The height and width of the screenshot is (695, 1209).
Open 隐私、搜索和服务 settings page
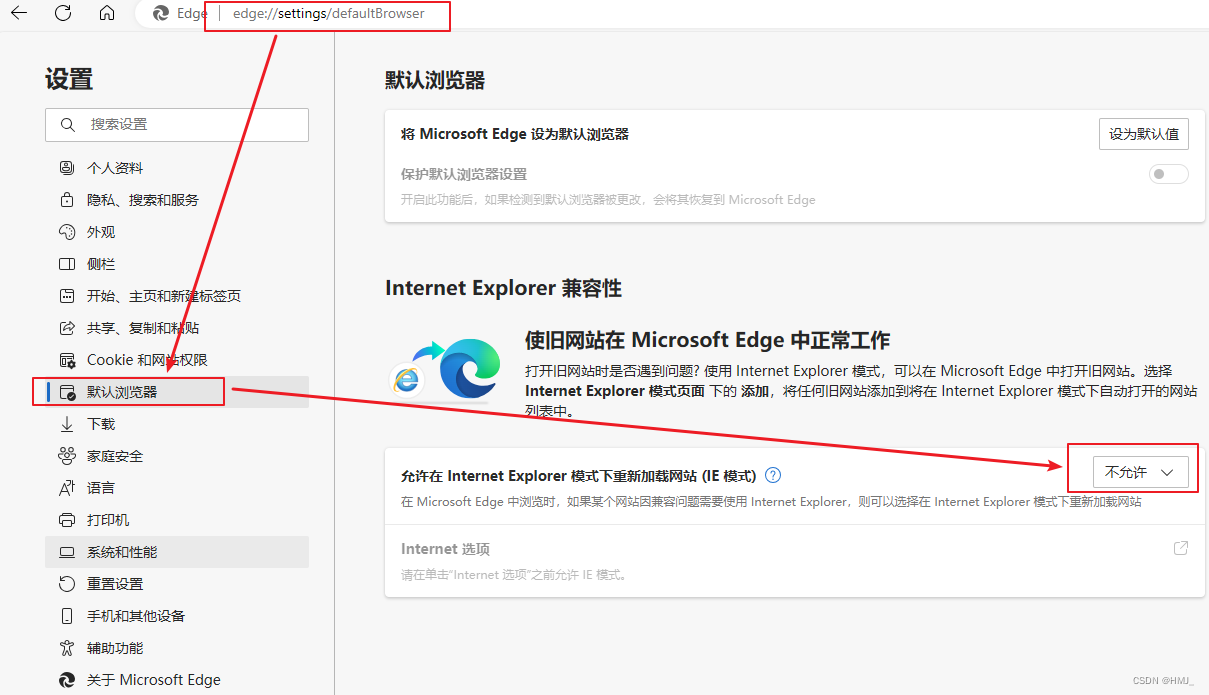(177, 200)
